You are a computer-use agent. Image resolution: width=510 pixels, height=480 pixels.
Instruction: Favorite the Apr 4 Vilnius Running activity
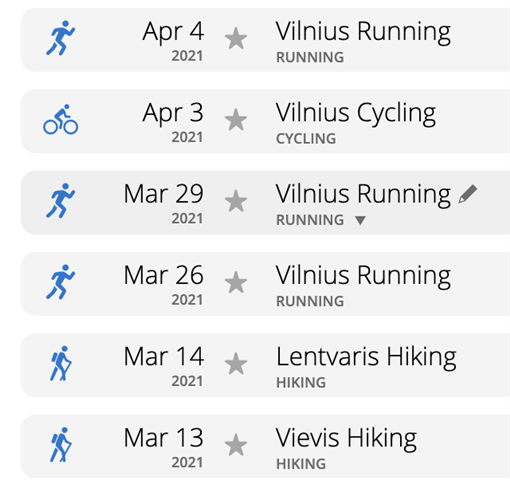[x=236, y=39]
